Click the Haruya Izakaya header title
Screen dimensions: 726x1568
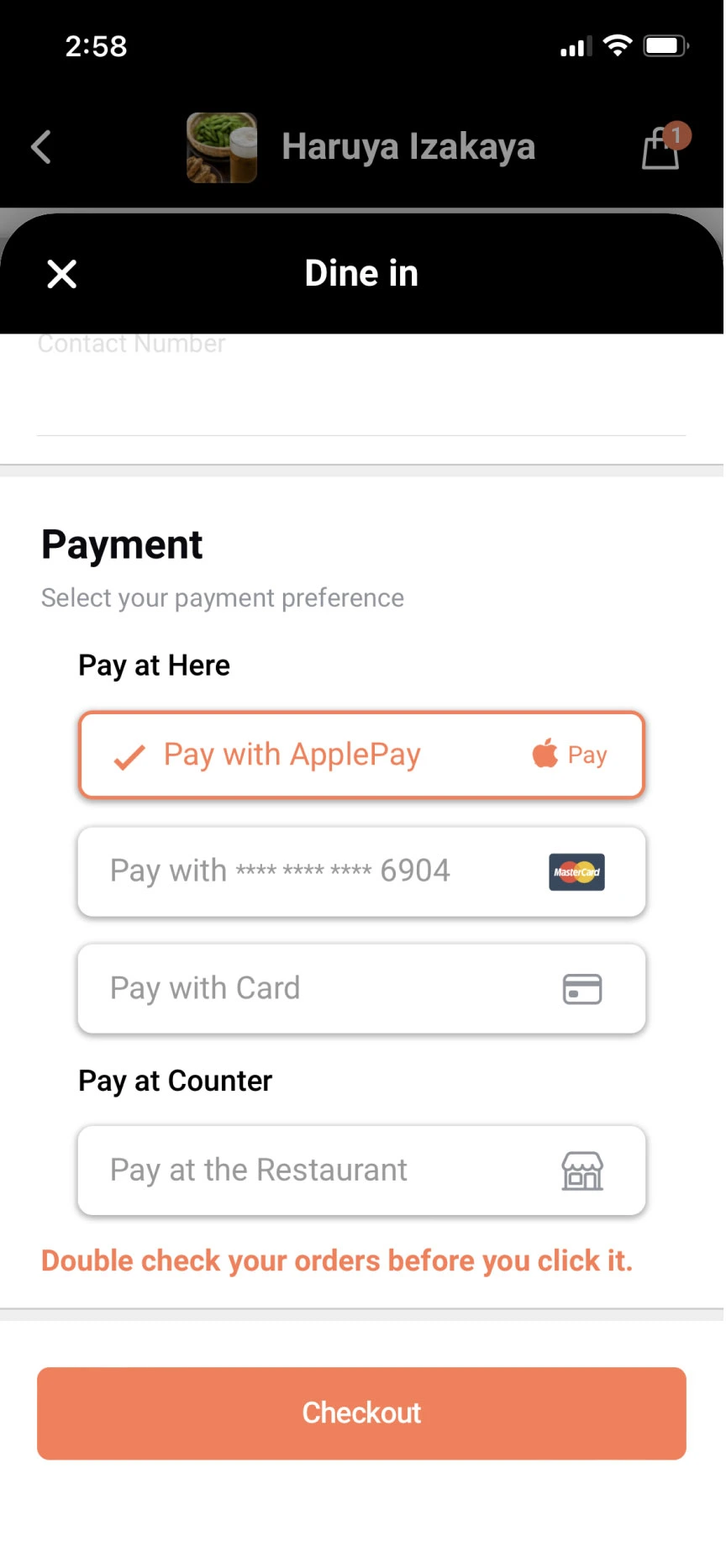[409, 146]
